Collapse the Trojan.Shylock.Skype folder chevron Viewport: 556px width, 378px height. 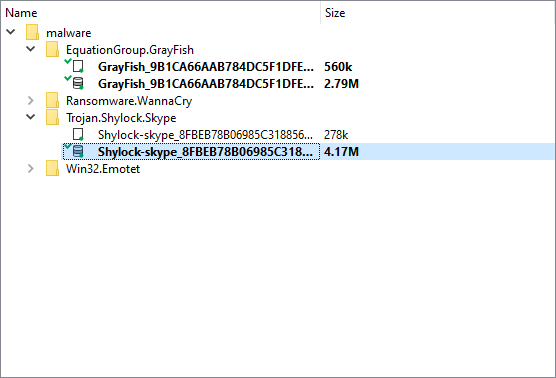point(31,117)
